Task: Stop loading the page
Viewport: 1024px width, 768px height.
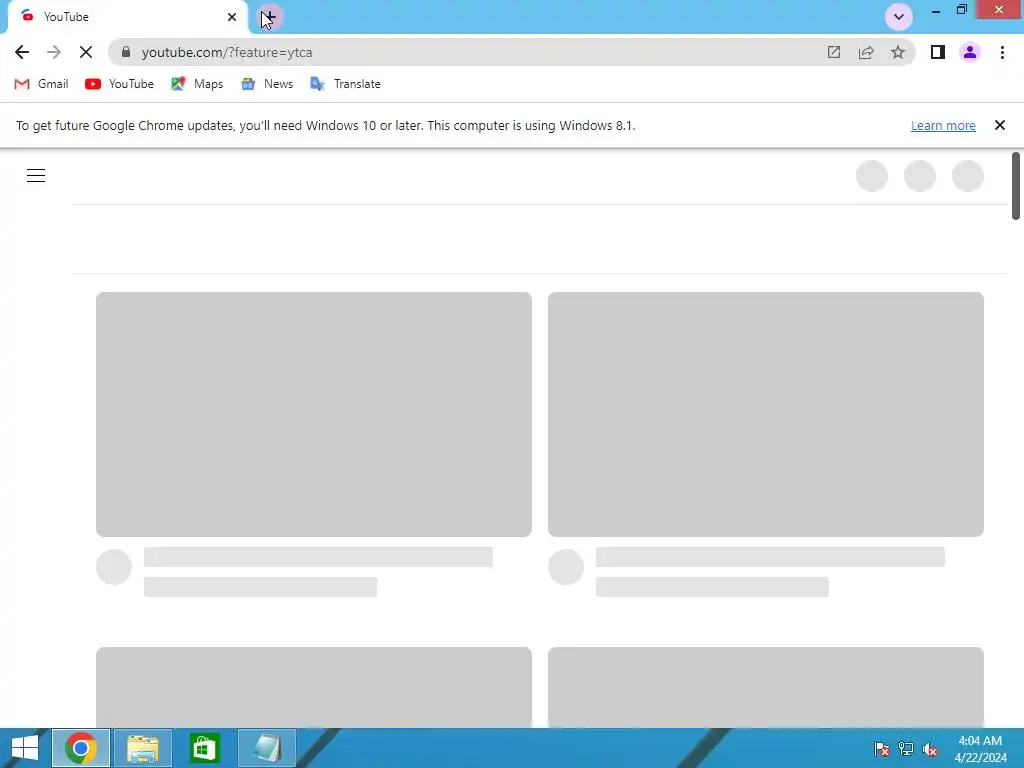Action: pos(86,52)
